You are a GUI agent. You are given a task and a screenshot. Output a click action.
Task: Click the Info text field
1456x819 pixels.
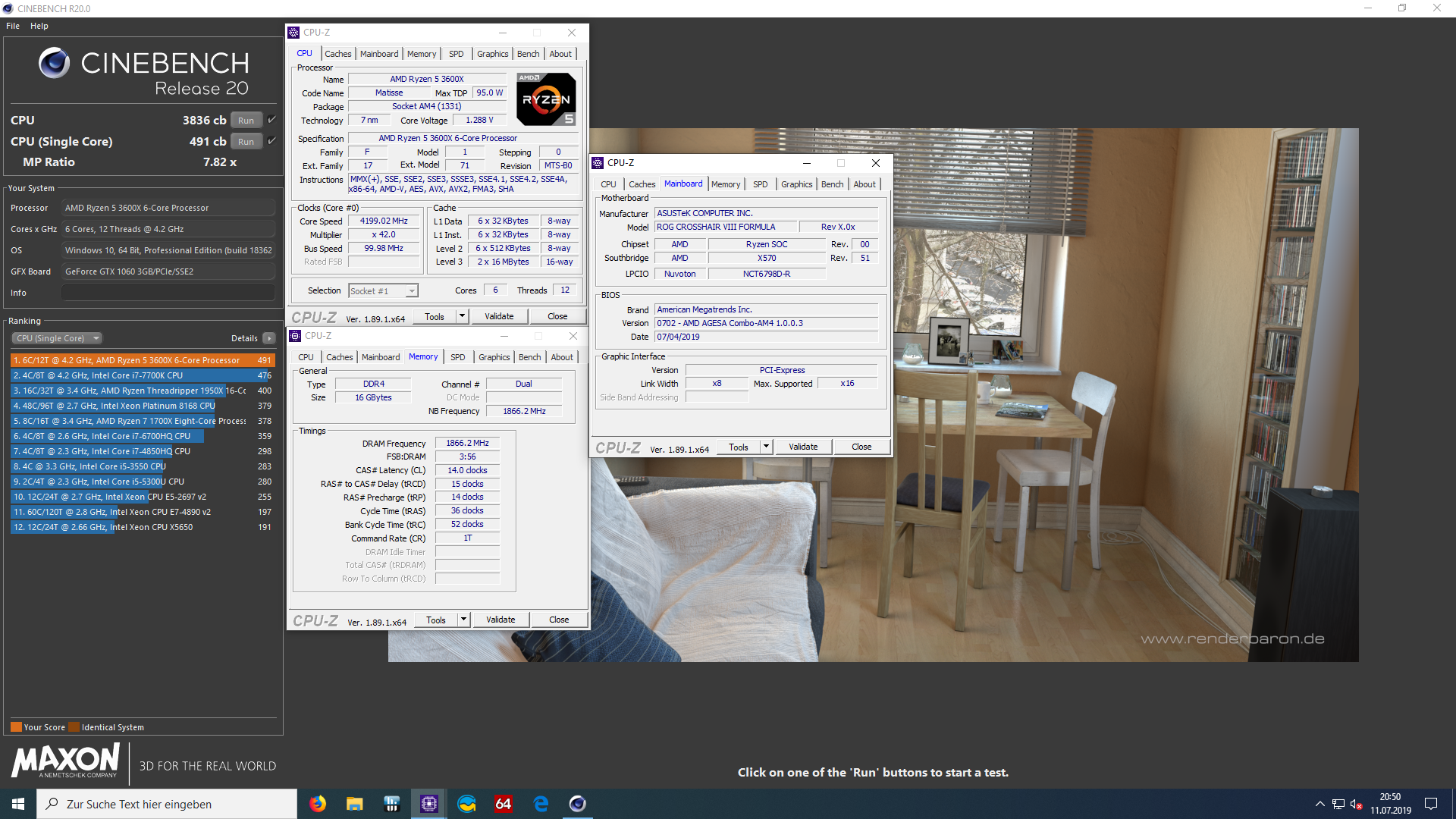point(168,293)
